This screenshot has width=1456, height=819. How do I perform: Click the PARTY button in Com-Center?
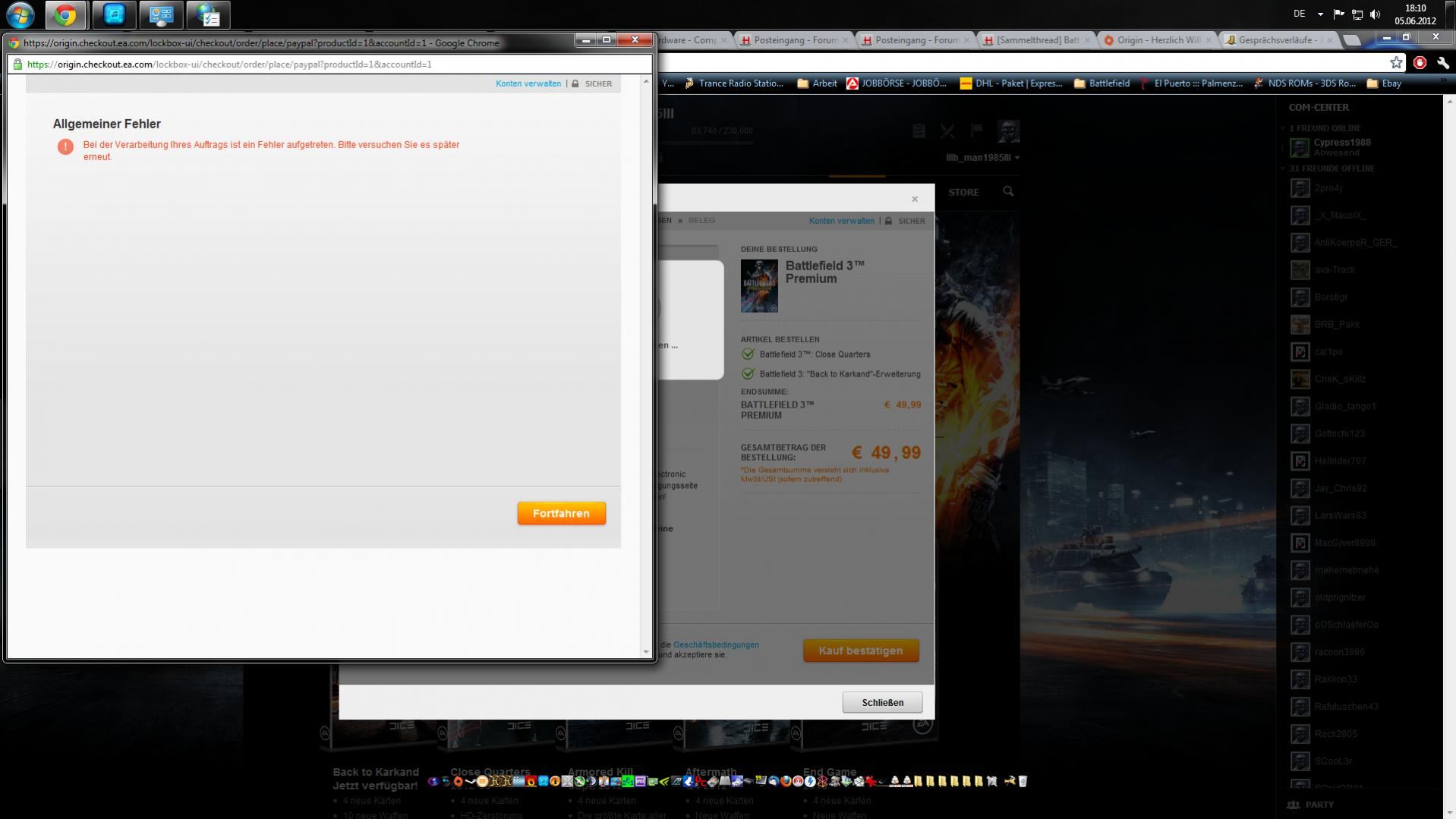[x=1311, y=805]
